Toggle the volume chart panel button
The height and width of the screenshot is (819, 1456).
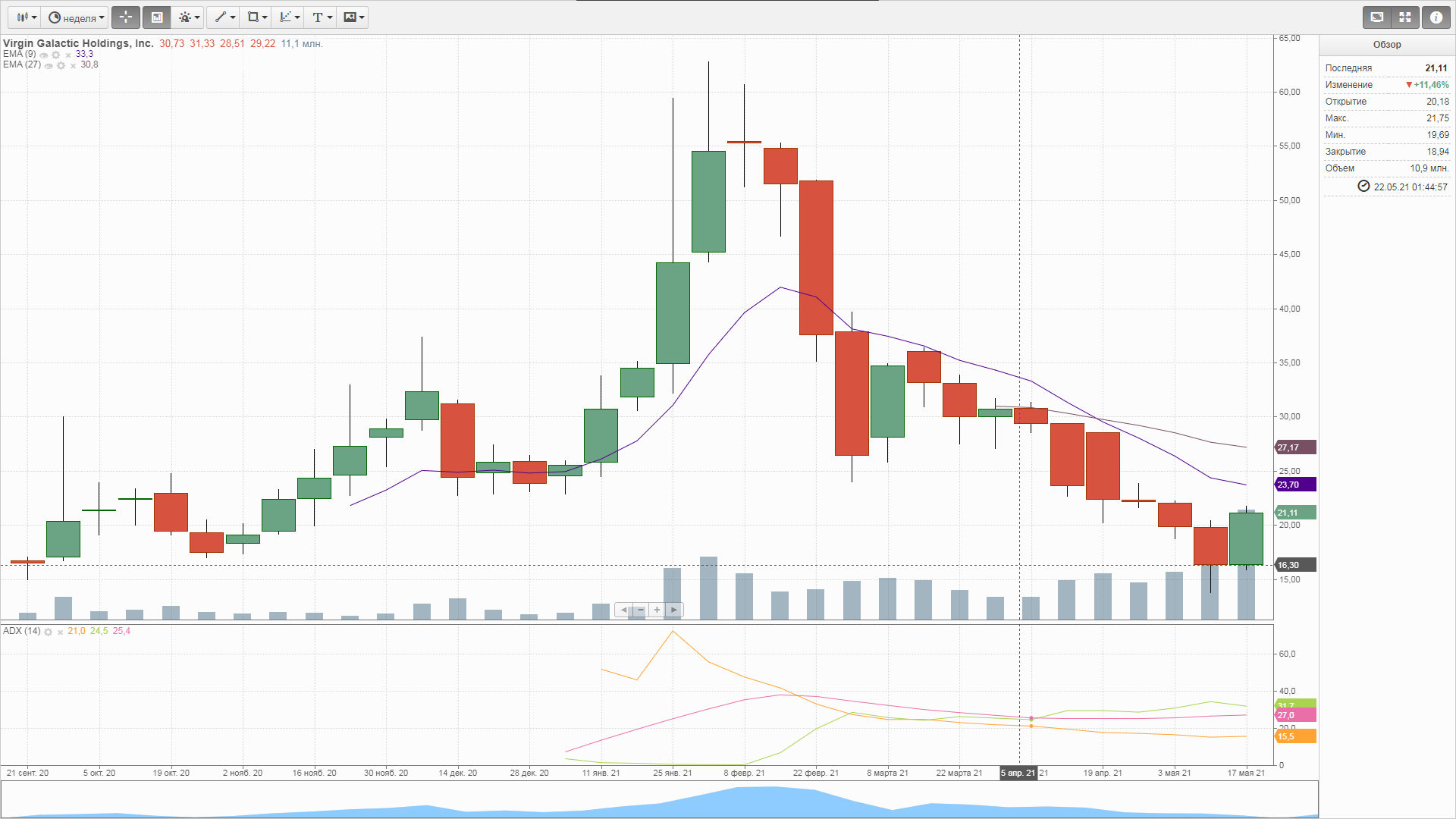[157, 17]
